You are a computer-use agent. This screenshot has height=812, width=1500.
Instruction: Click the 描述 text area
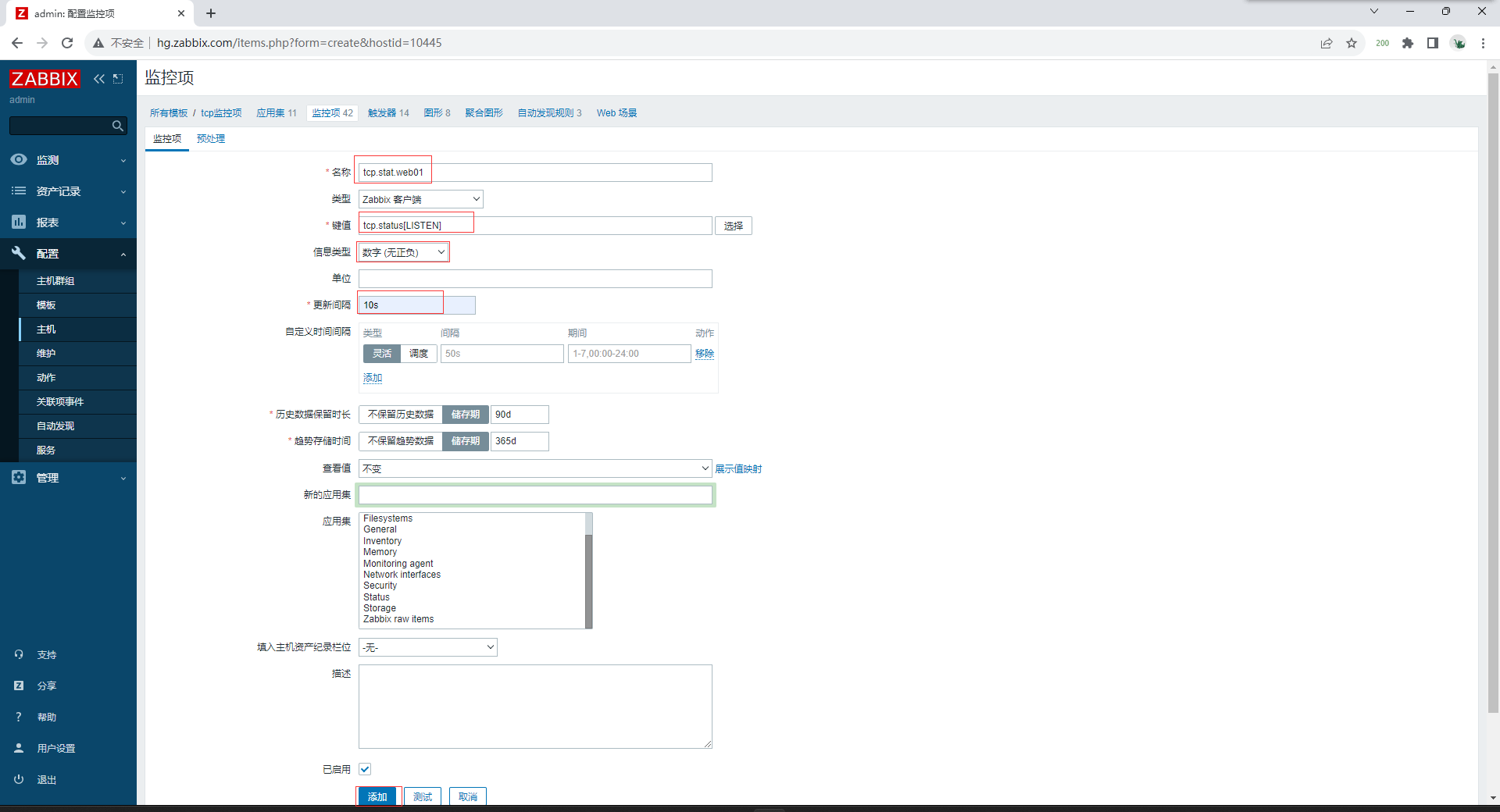click(x=535, y=707)
